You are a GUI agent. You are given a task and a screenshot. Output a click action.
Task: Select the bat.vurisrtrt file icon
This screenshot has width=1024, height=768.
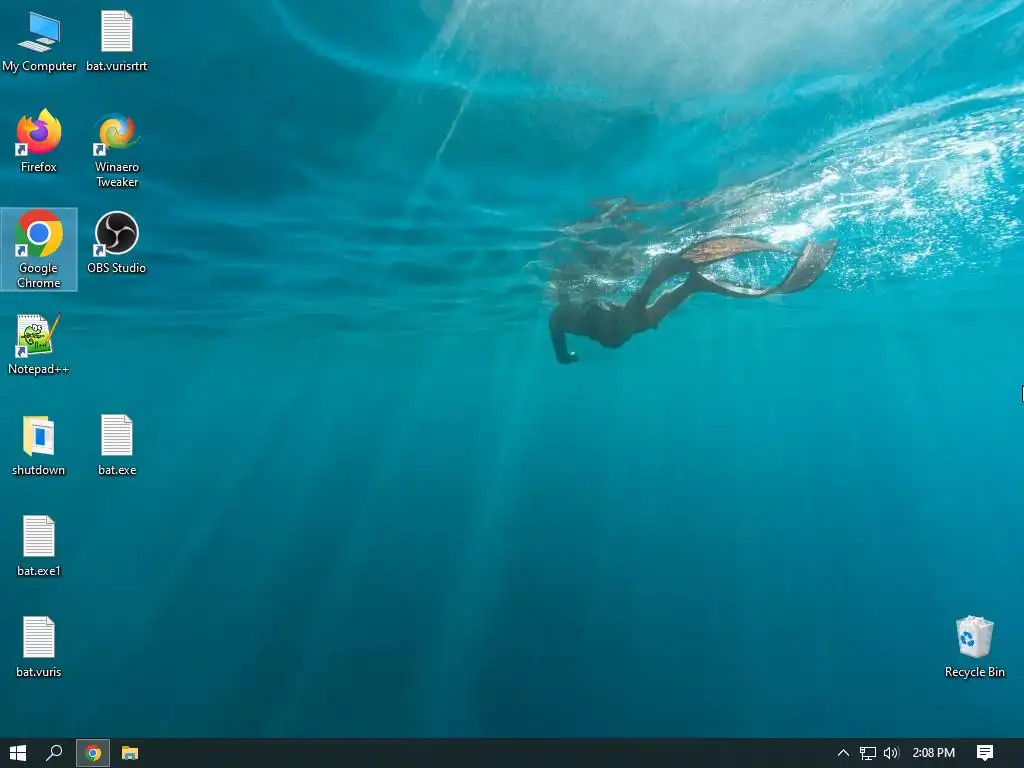[117, 40]
